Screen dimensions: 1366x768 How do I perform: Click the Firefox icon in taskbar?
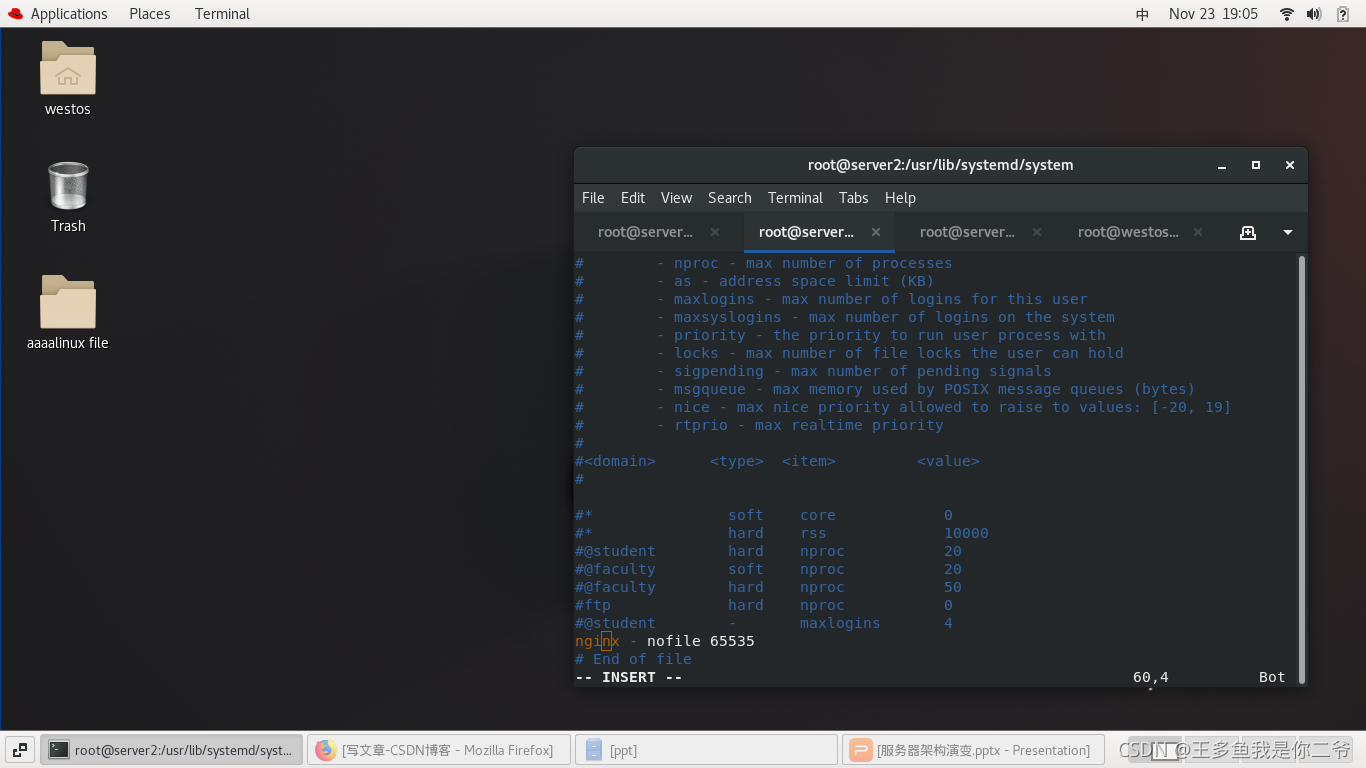click(325, 749)
